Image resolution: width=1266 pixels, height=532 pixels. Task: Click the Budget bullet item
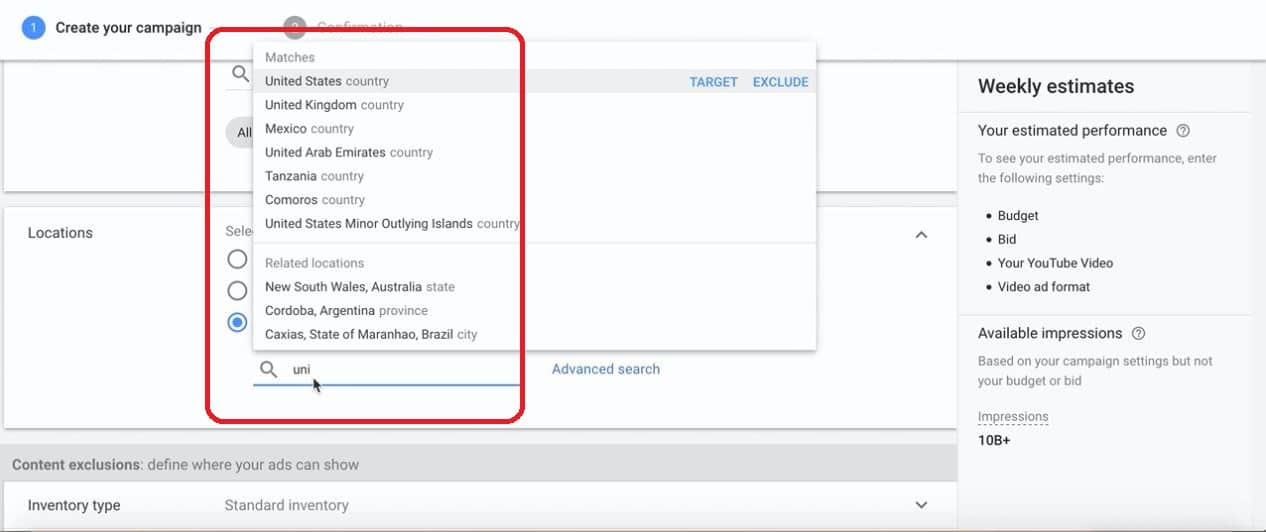tap(1018, 216)
